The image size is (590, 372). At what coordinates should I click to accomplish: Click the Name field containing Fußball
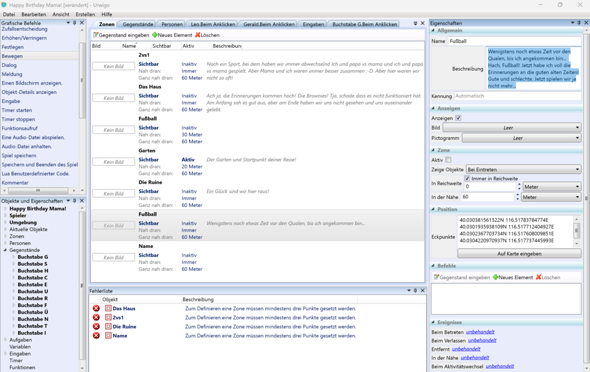pyautogui.click(x=514, y=41)
